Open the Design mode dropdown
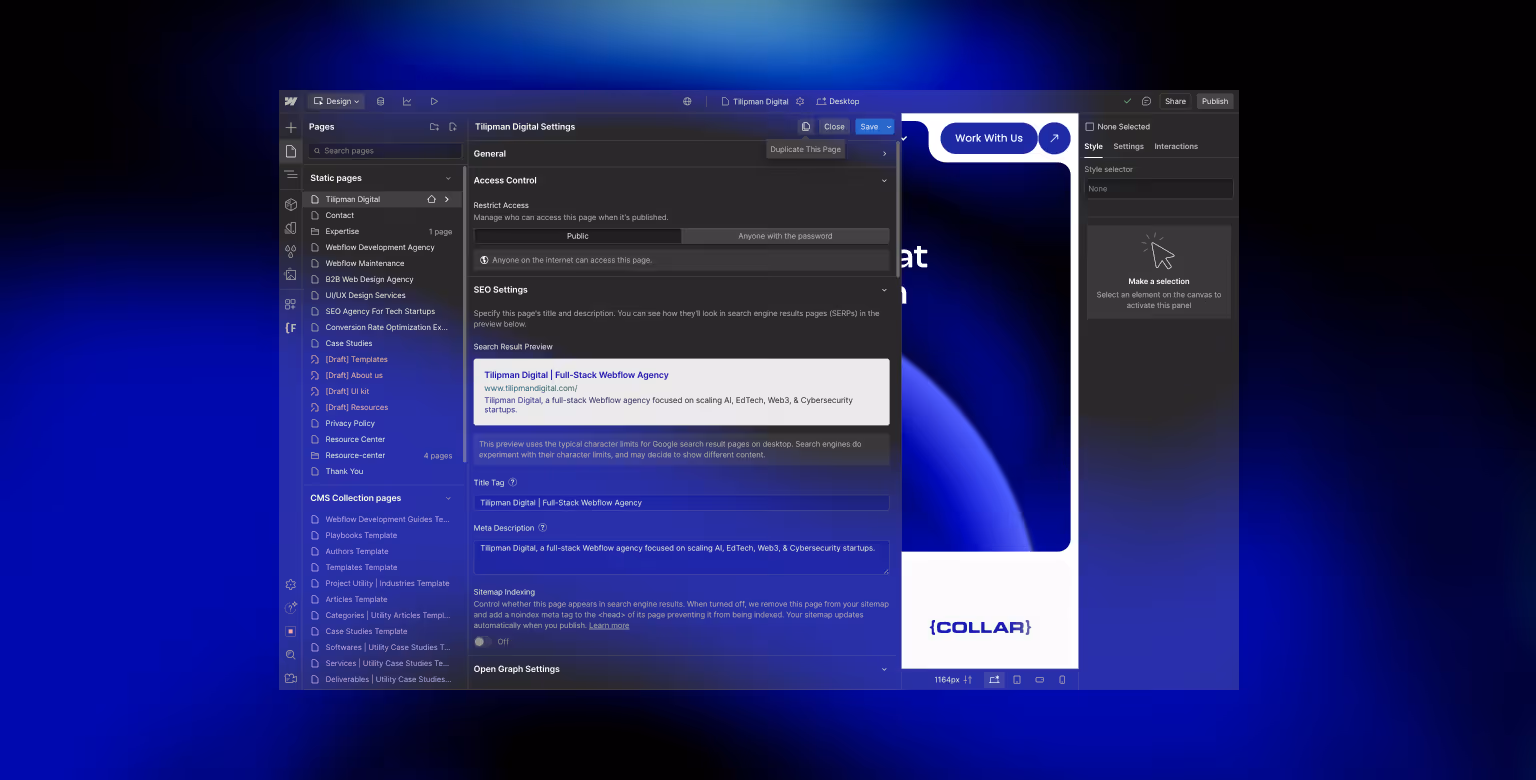Viewport: 1536px width, 780px height. tap(336, 101)
